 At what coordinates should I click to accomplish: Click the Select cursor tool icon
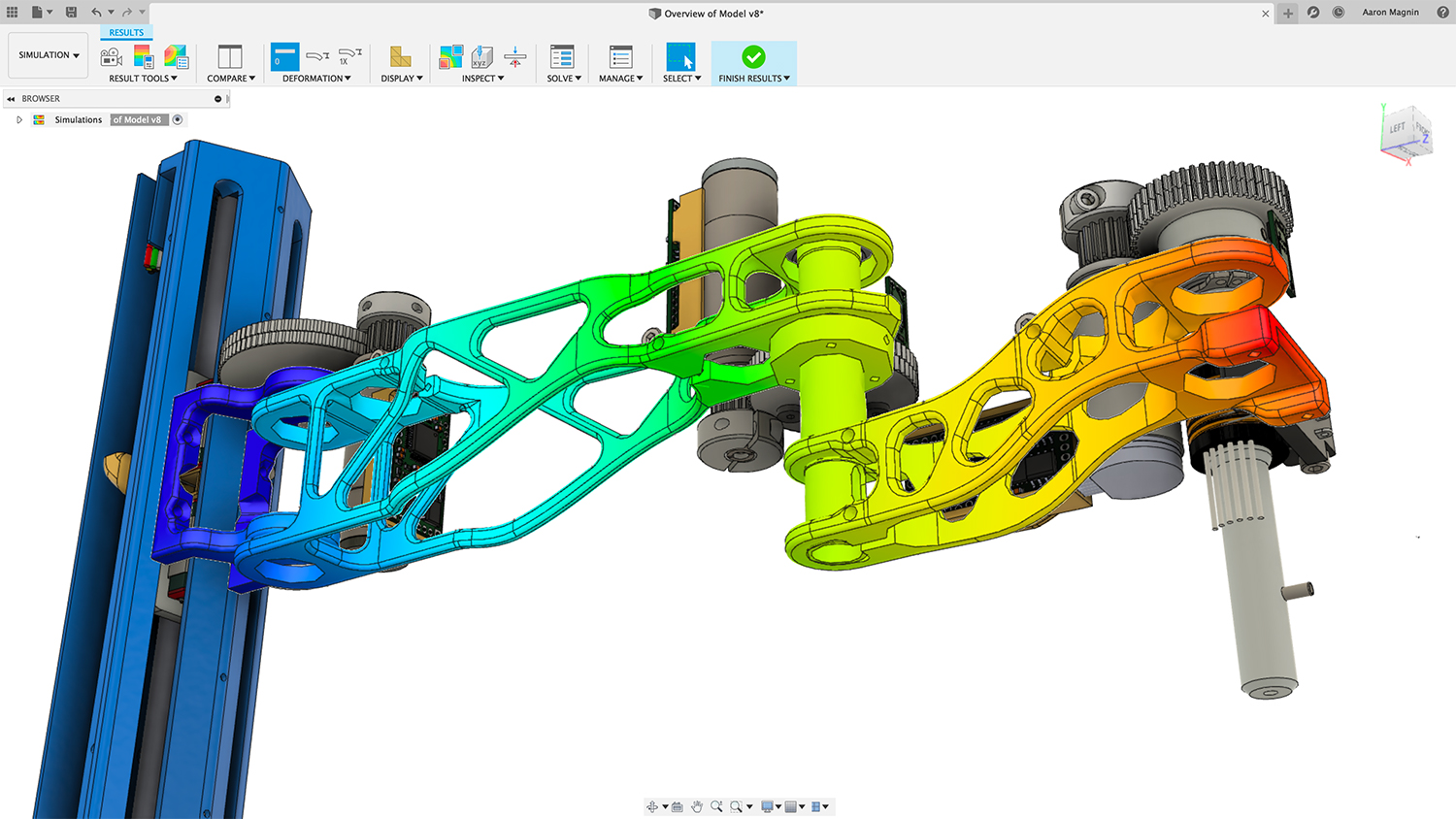pos(680,56)
